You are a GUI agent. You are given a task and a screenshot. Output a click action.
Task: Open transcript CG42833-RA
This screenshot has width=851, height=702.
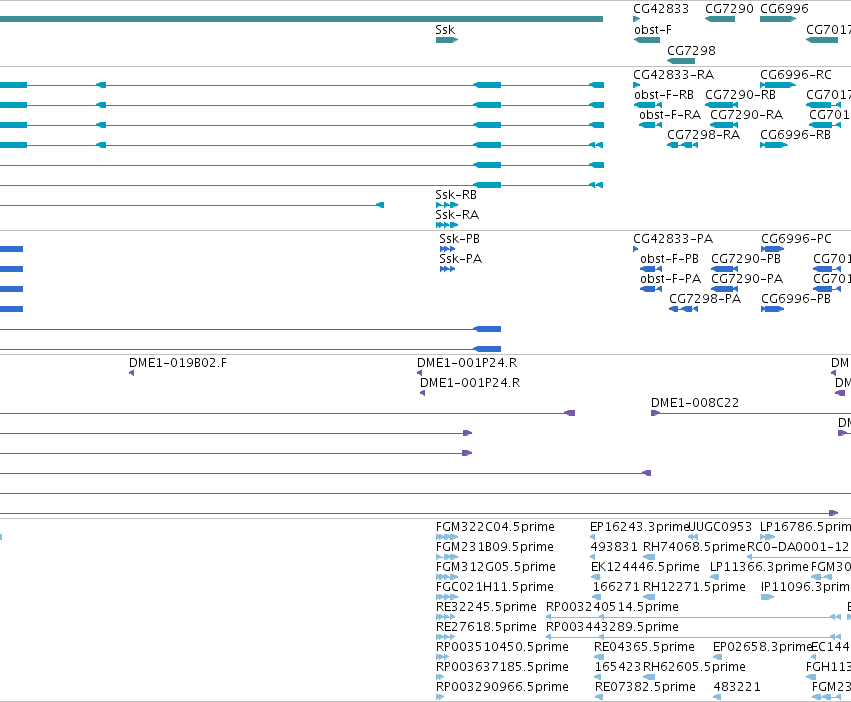click(674, 75)
